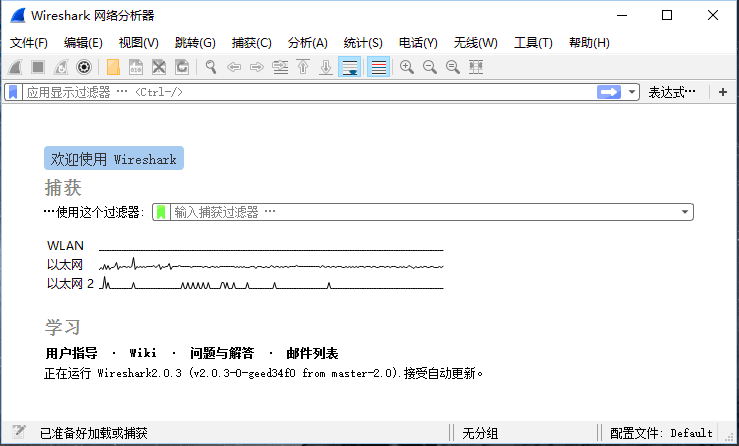Select the 以太网 interface row

tap(245, 265)
